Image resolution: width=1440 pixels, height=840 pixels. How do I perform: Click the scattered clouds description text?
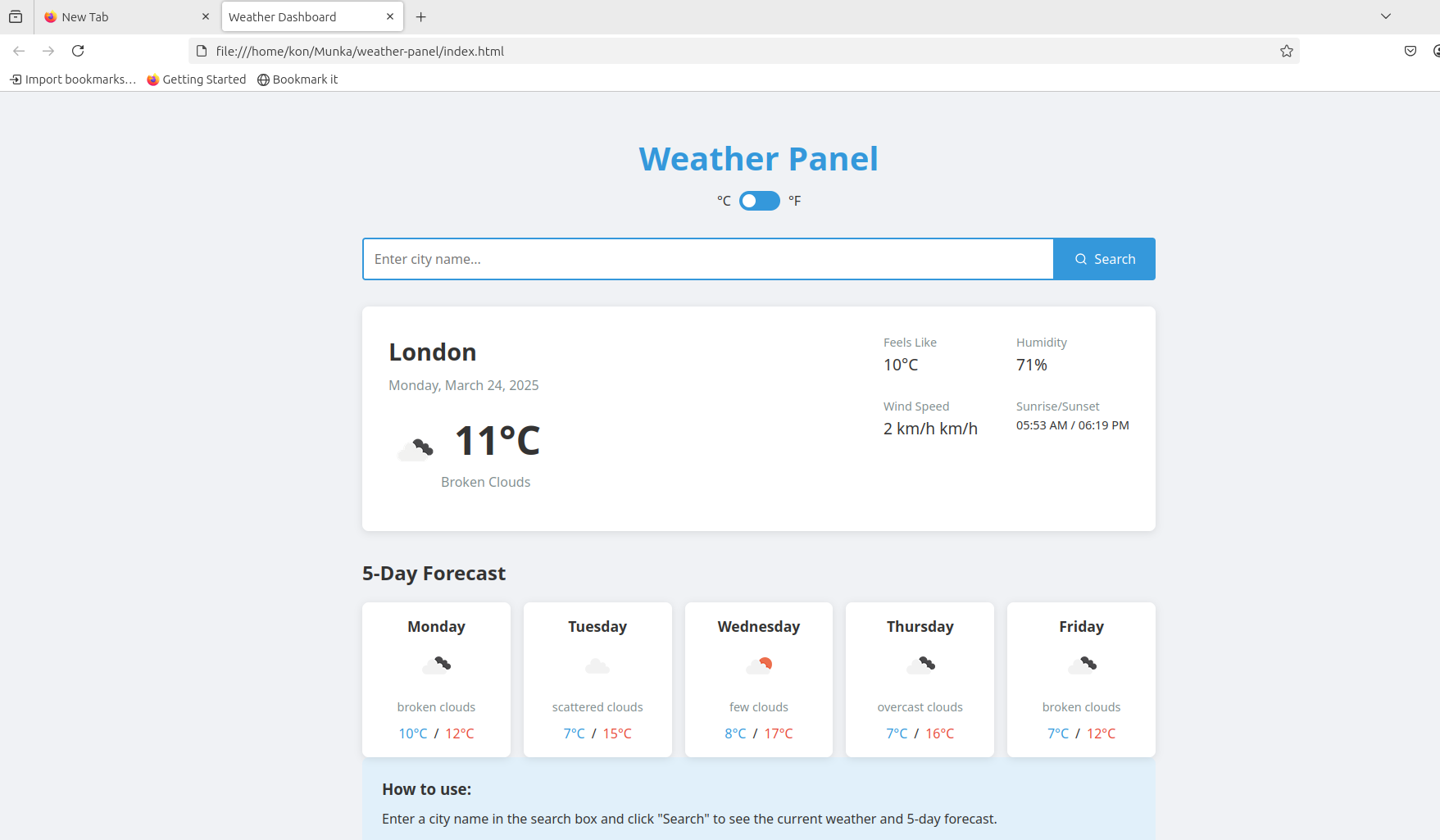597,707
